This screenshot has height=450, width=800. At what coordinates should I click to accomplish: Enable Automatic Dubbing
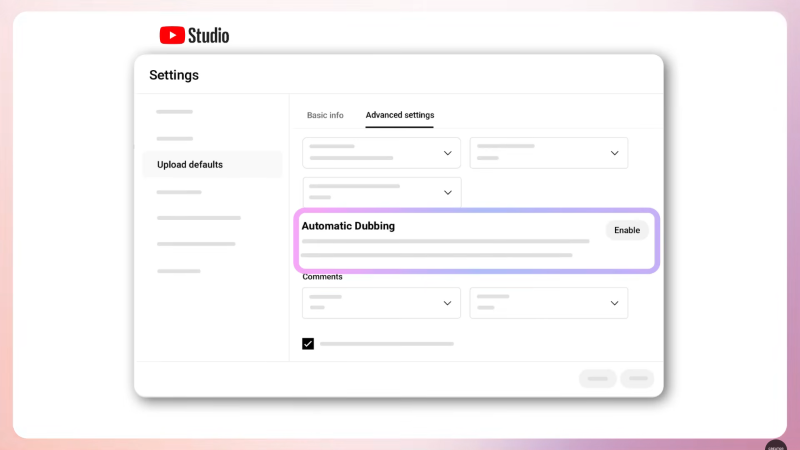(x=627, y=230)
